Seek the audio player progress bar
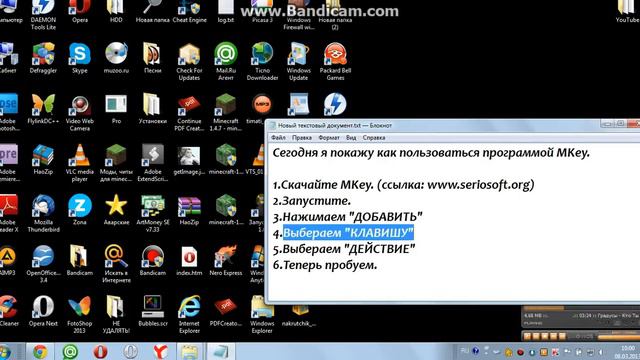 click(x=582, y=308)
